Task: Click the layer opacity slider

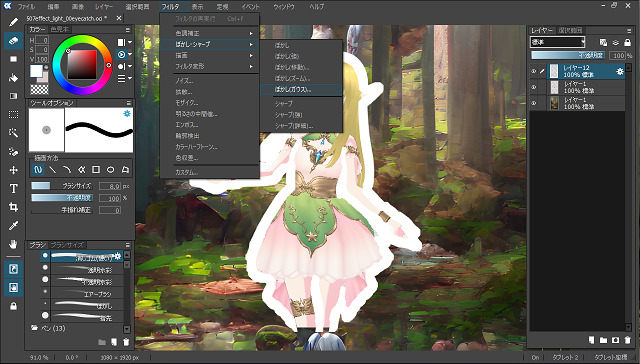Action: tap(568, 55)
